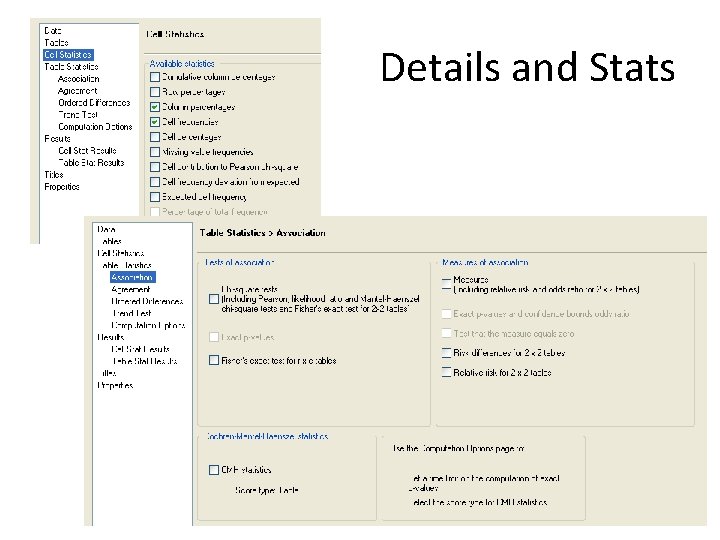Select highlighted Association in lower tree
Screen dimensions: 720x540
click(133, 277)
